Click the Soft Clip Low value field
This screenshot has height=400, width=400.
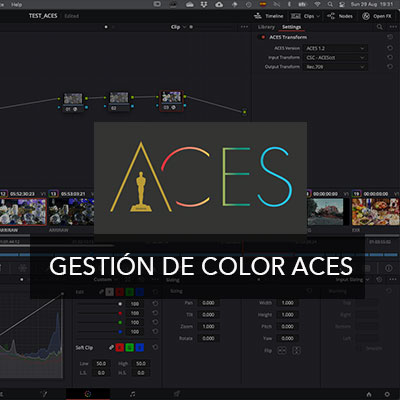pyautogui.click(x=101, y=363)
